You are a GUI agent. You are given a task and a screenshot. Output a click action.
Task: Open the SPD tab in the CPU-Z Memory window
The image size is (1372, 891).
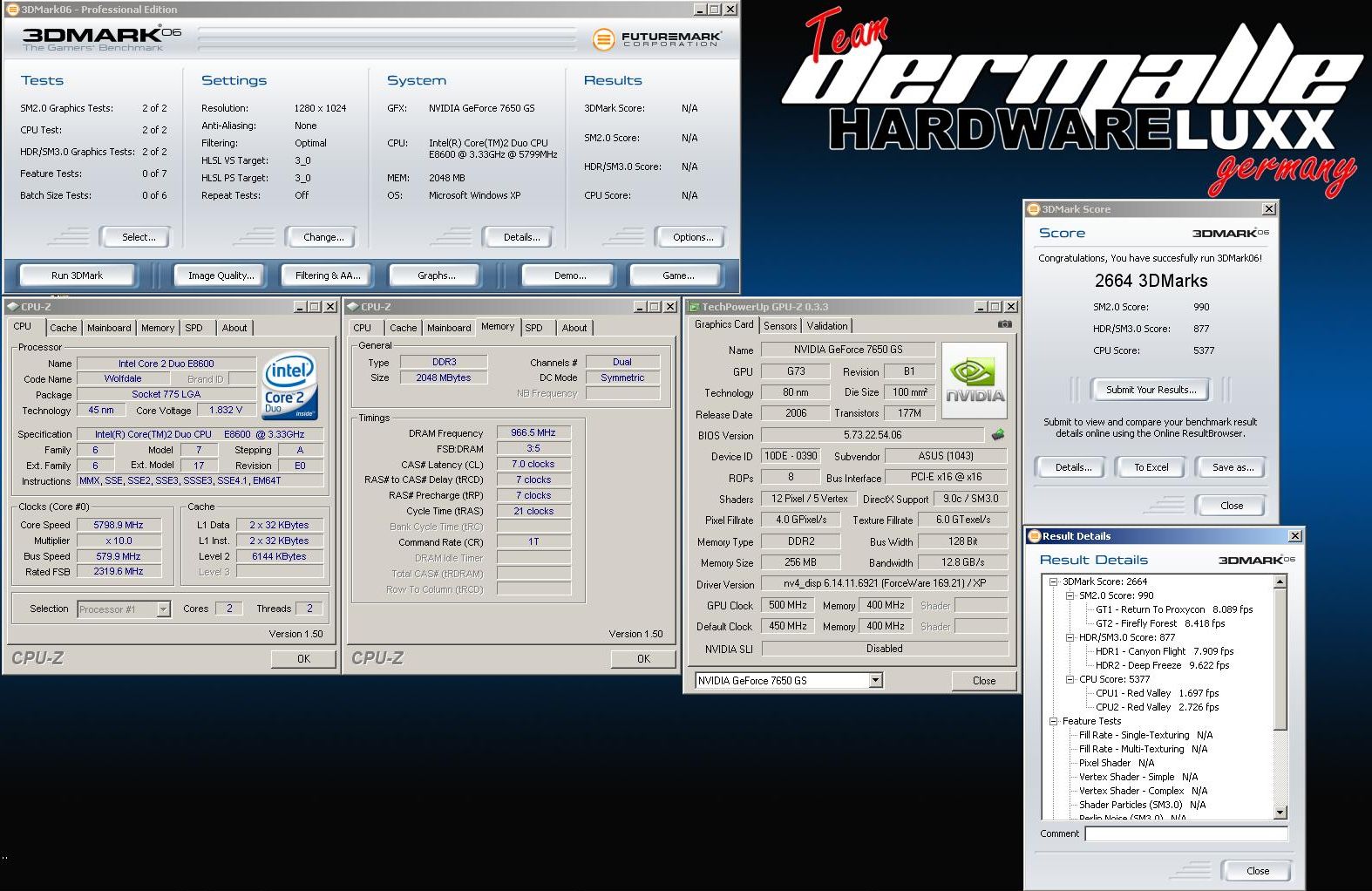click(534, 328)
